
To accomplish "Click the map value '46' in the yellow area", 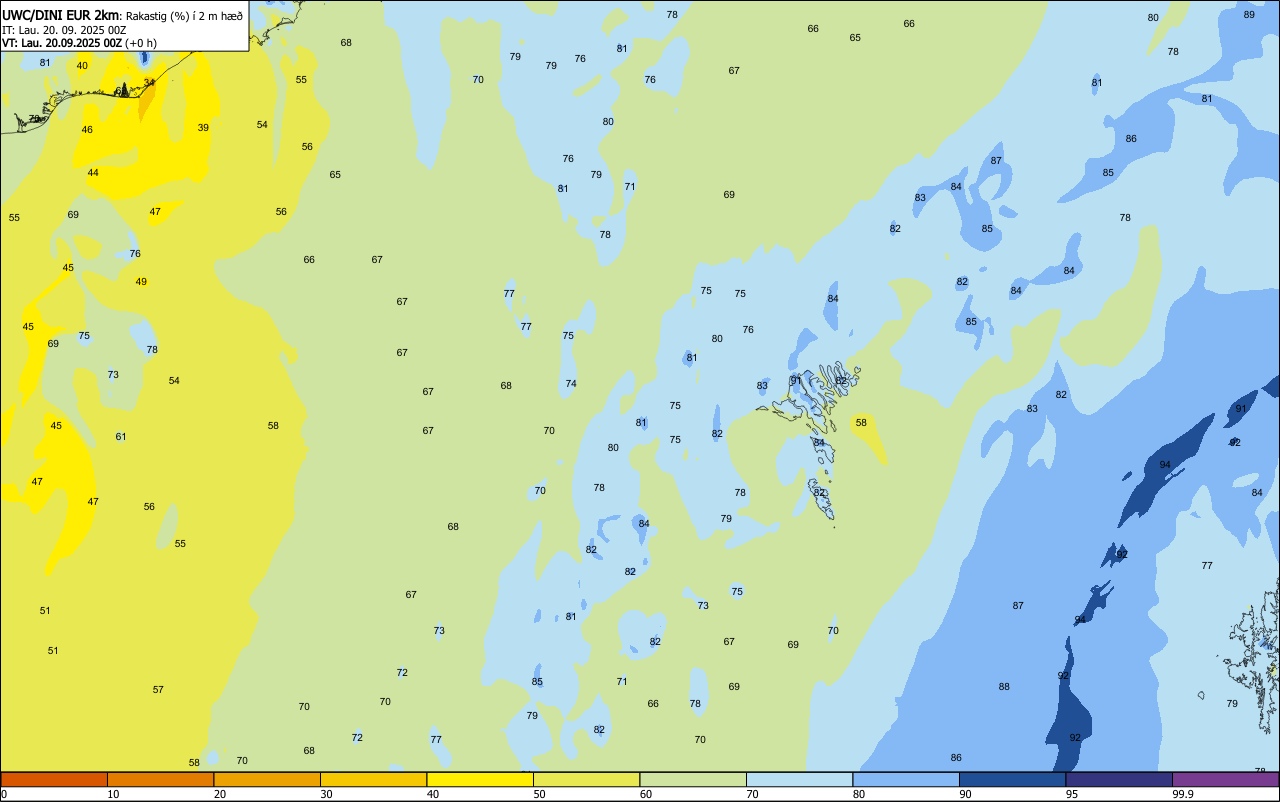I will tap(87, 129).
